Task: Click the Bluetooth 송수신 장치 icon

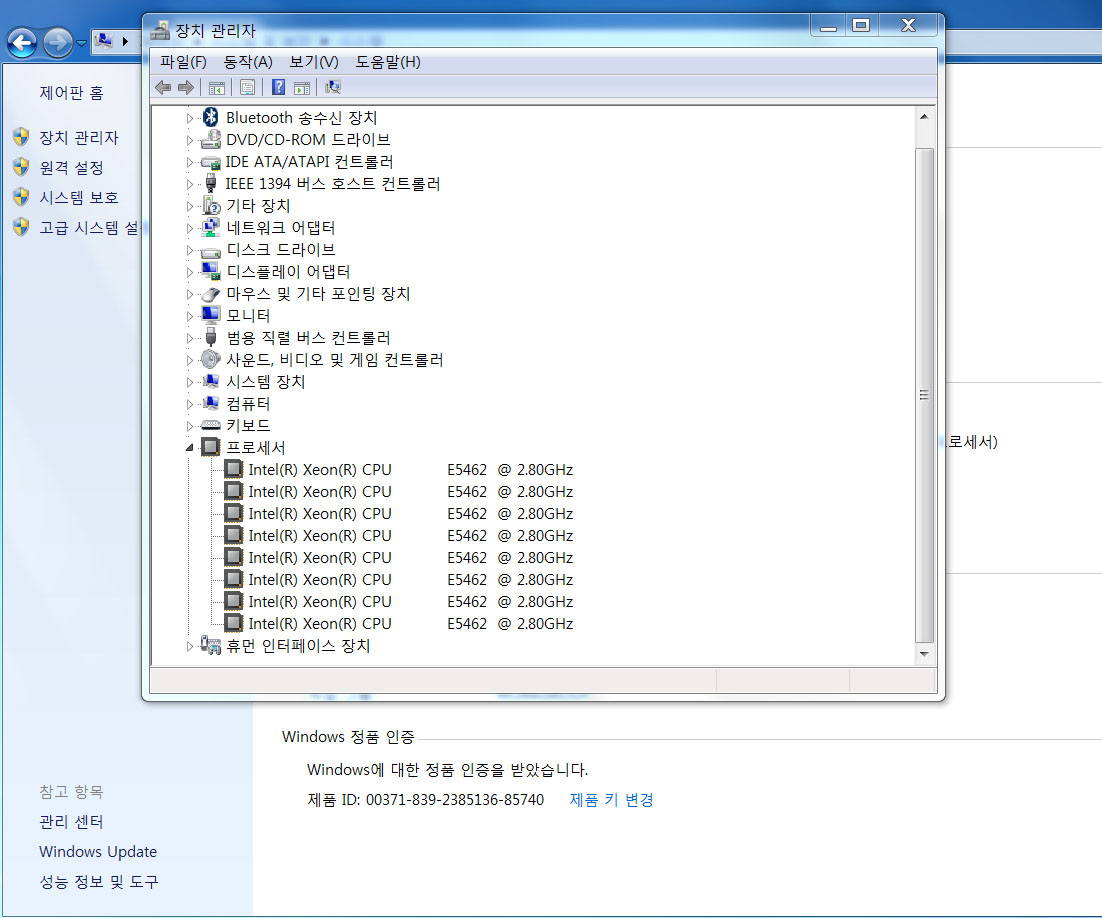Action: [211, 118]
